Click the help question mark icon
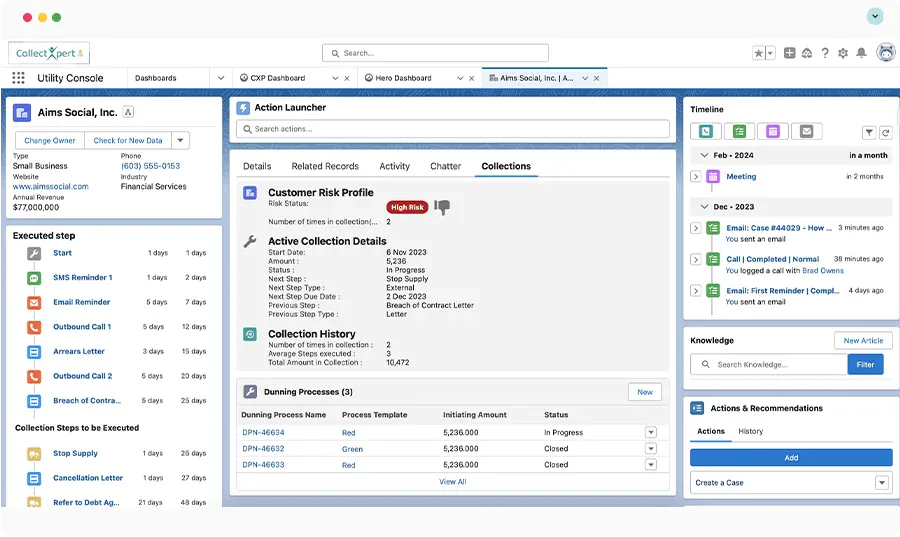900x537 pixels. click(x=825, y=53)
